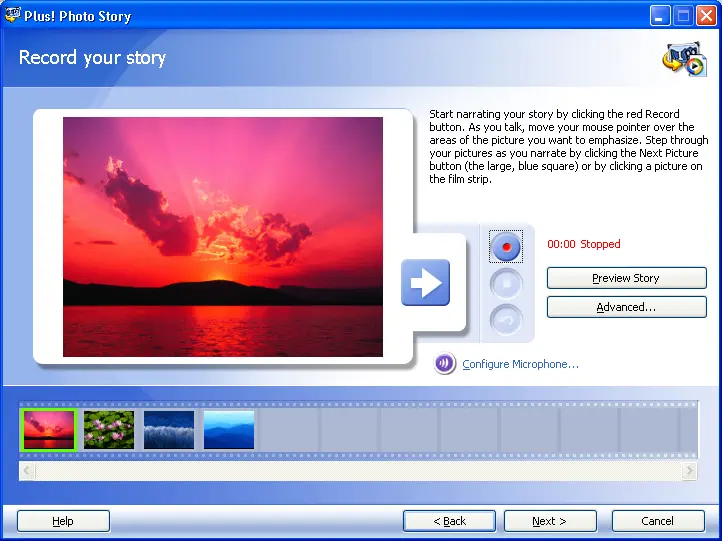Go back with the Back button

[449, 521]
